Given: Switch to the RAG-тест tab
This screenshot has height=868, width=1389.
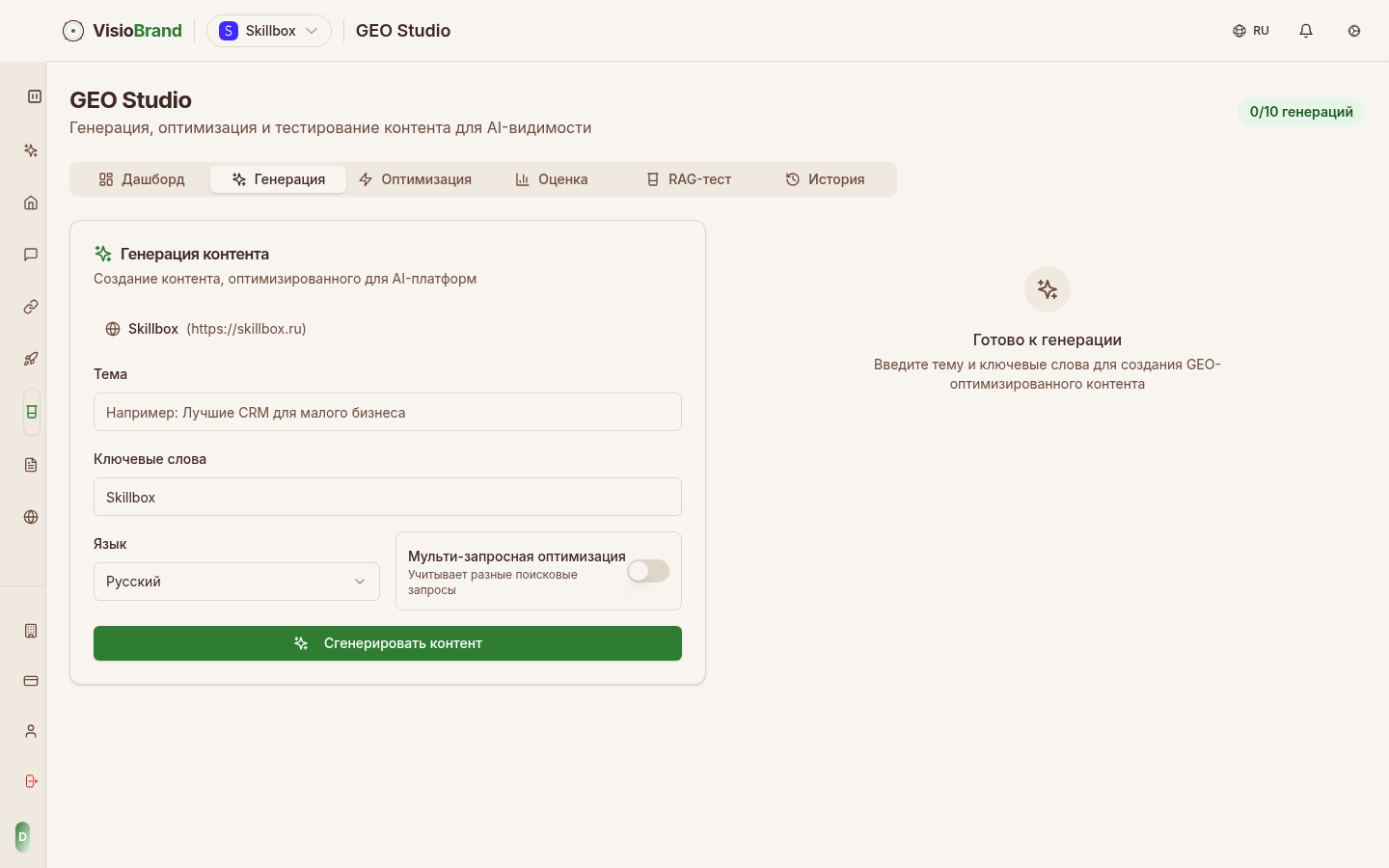Looking at the screenshot, I should (689, 179).
